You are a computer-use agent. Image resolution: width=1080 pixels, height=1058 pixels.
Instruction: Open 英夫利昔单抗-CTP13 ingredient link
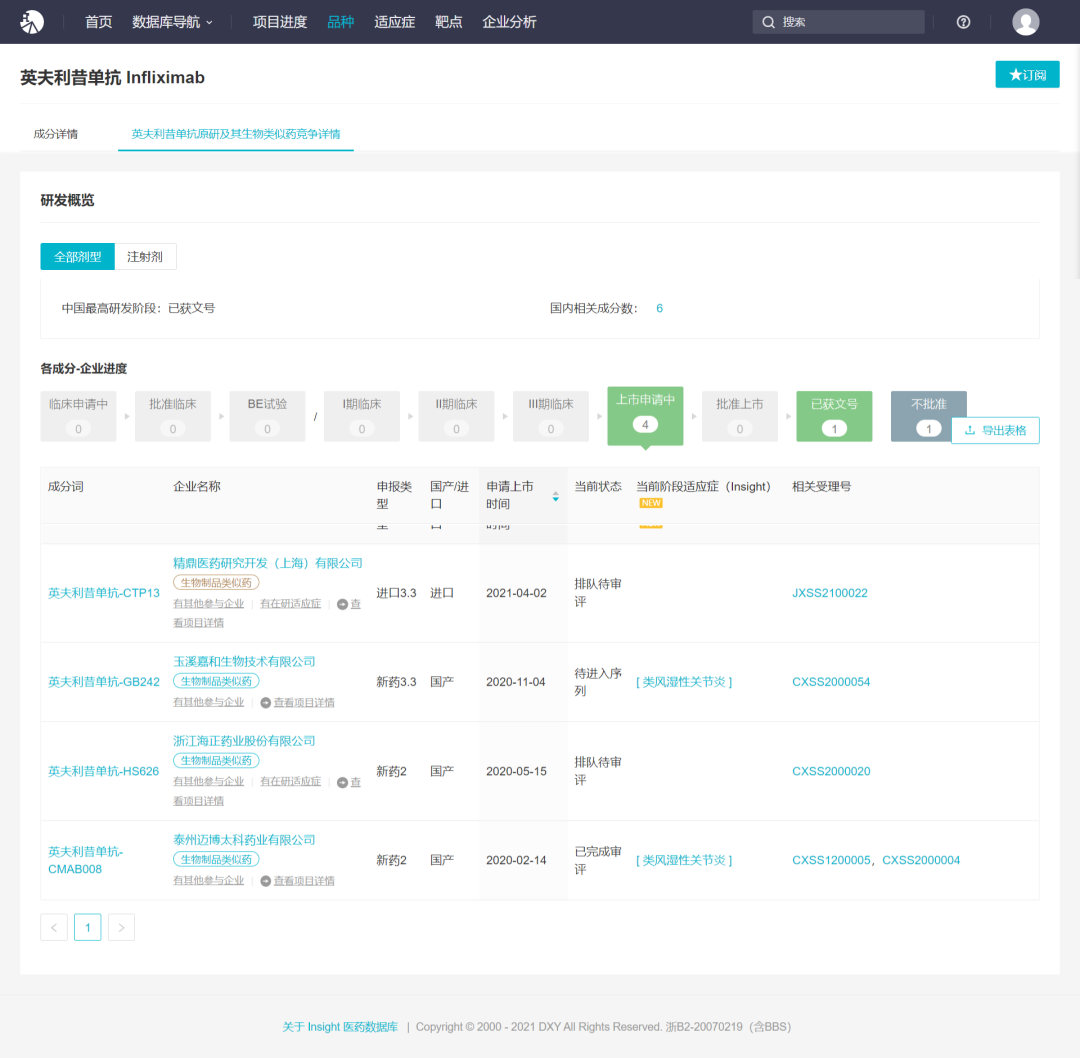coord(104,593)
